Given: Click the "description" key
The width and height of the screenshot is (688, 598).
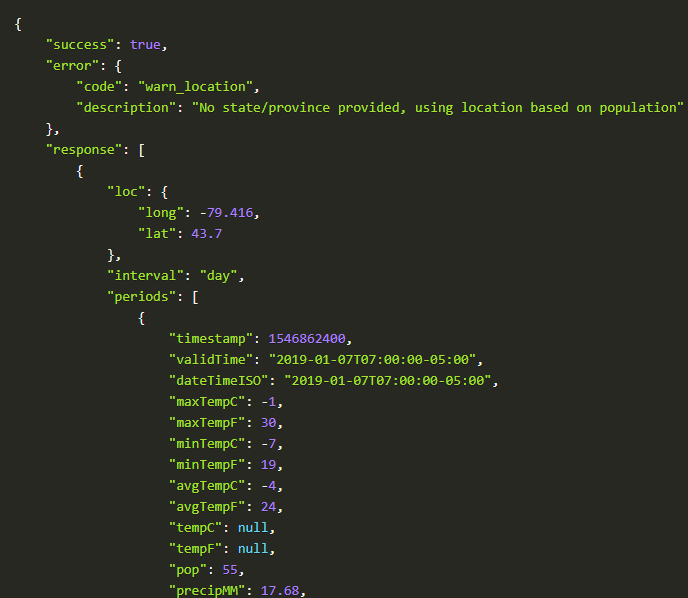Looking at the screenshot, I should [x=126, y=108].
